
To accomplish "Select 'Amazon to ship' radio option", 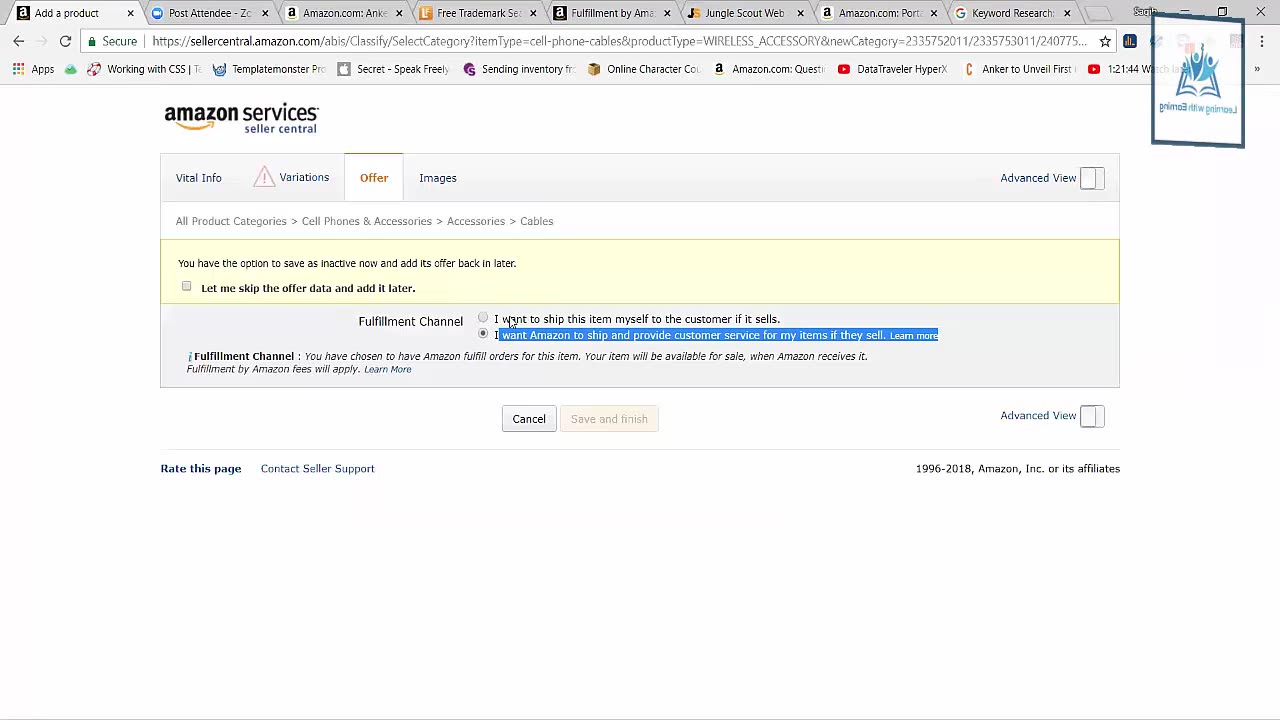I will pyautogui.click(x=483, y=334).
